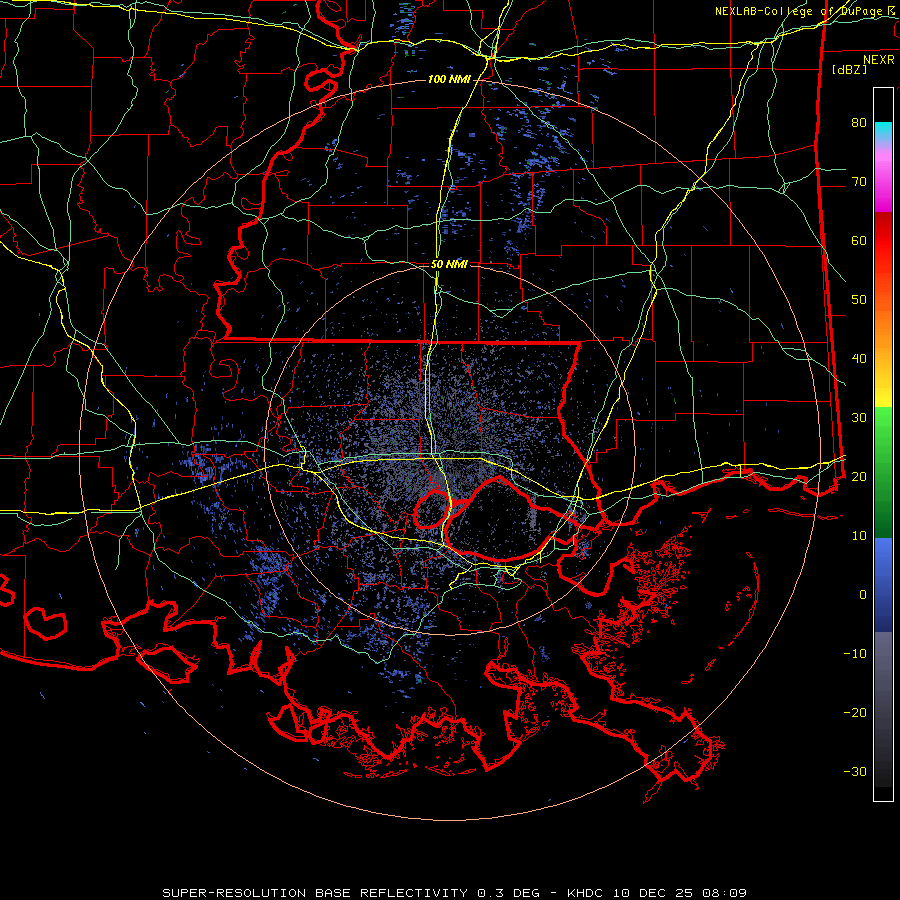900x900 pixels.
Task: Click the "40" dBZ scale value
Action: point(859,359)
